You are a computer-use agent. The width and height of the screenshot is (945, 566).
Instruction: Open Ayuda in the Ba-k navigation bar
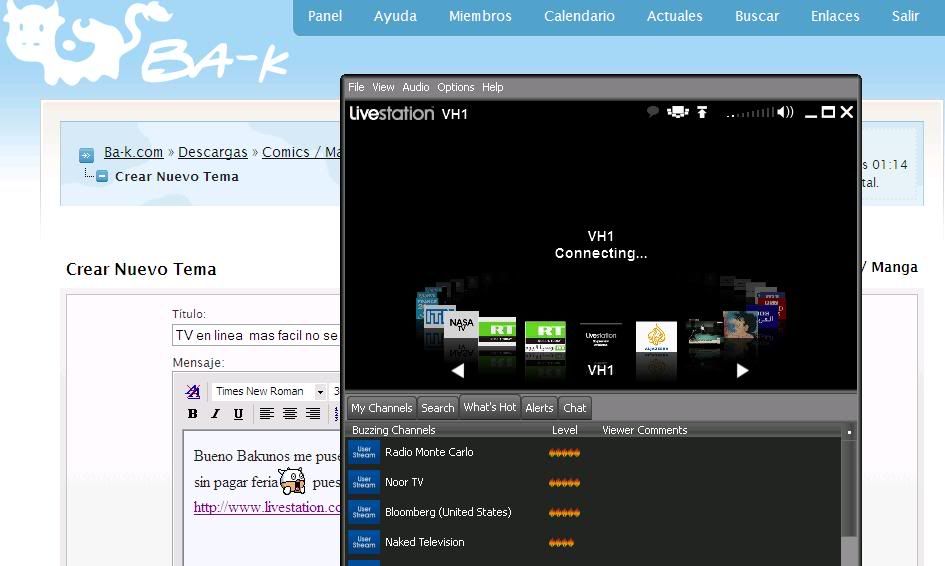[395, 16]
